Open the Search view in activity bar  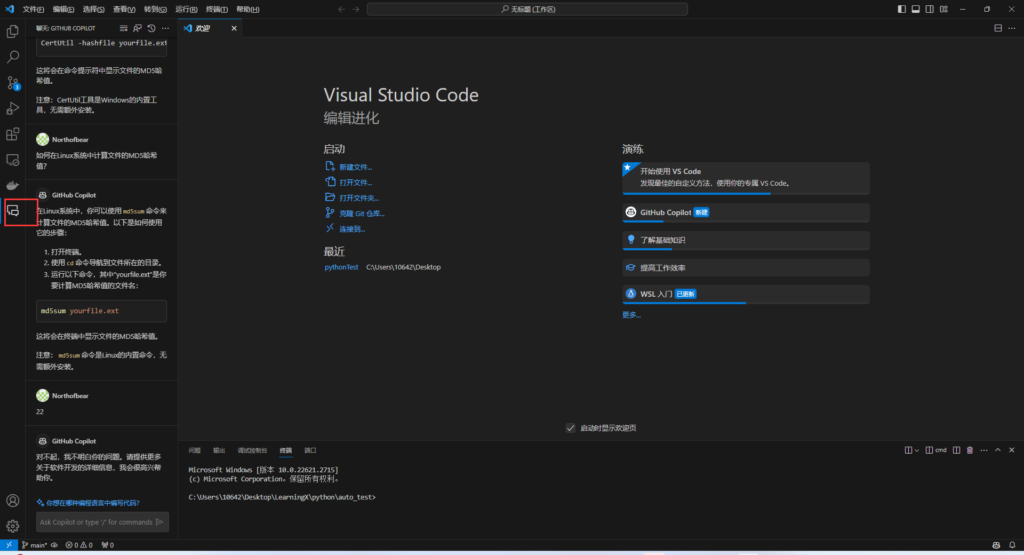tap(13, 57)
